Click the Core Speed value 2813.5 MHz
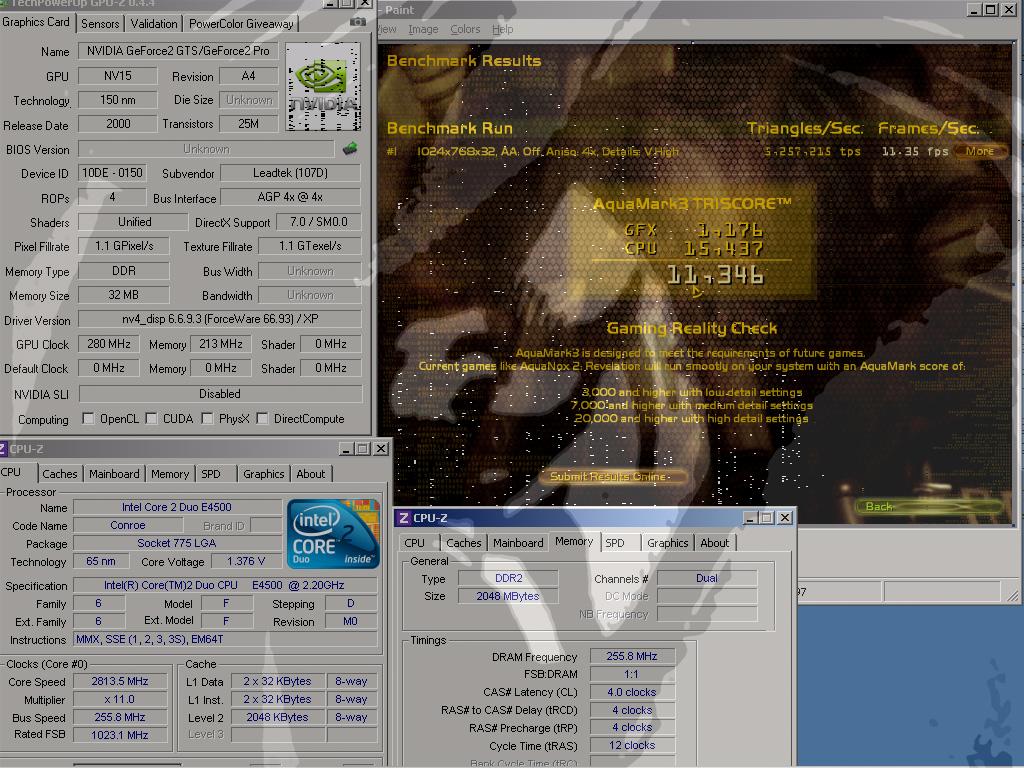1024x768 pixels. [120, 682]
